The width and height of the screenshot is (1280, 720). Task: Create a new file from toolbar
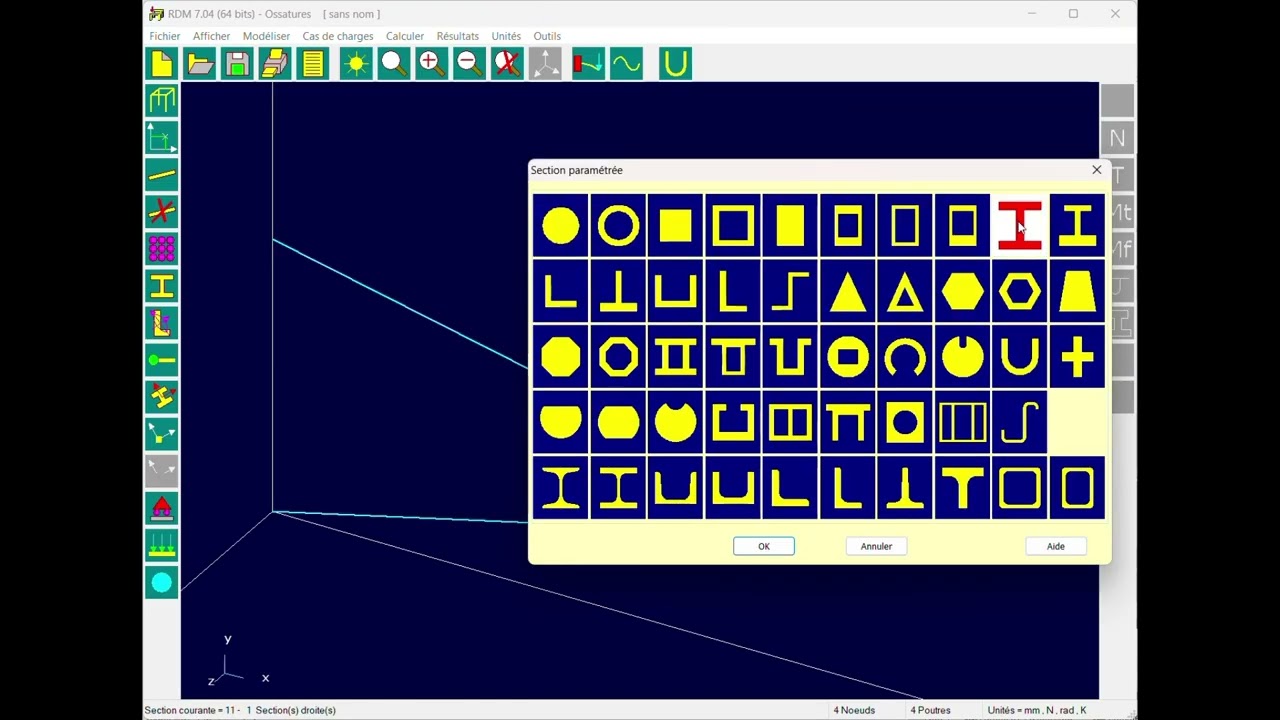pos(162,64)
